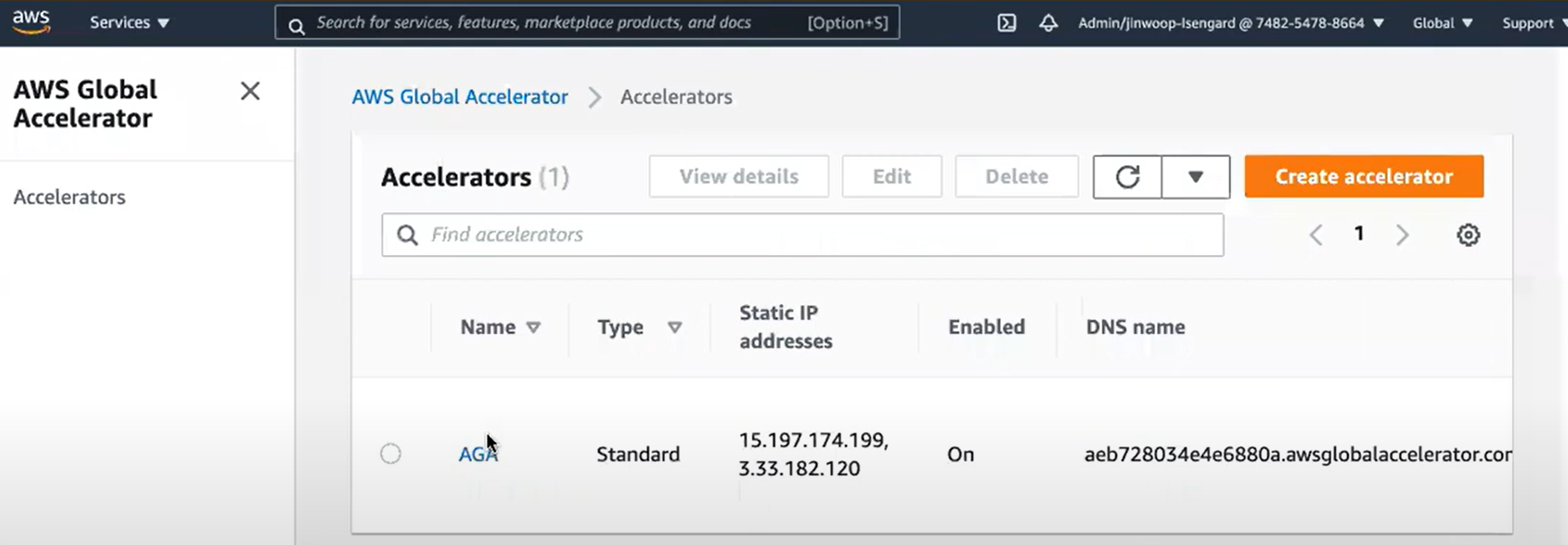Click the AWS Global Accelerator breadcrumb
Image resolution: width=1568 pixels, height=545 pixels.
click(x=460, y=97)
